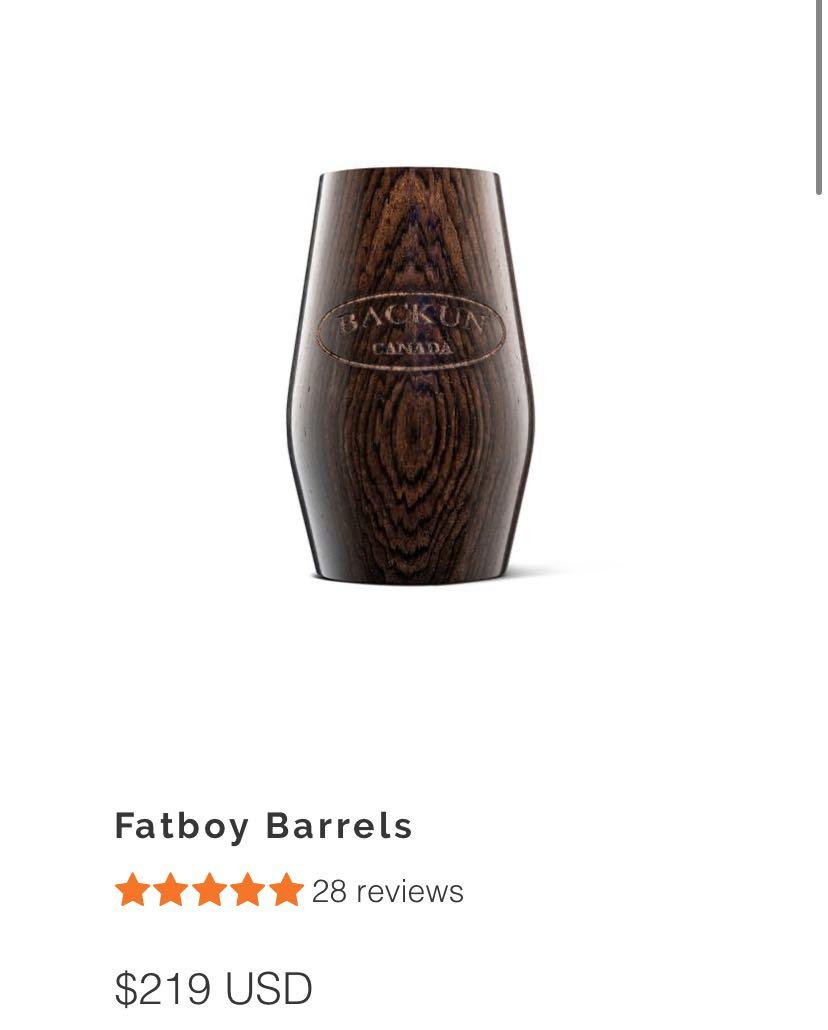Select the fifth orange rating star
Viewport: 828px width, 1030px height.
(x=287, y=890)
